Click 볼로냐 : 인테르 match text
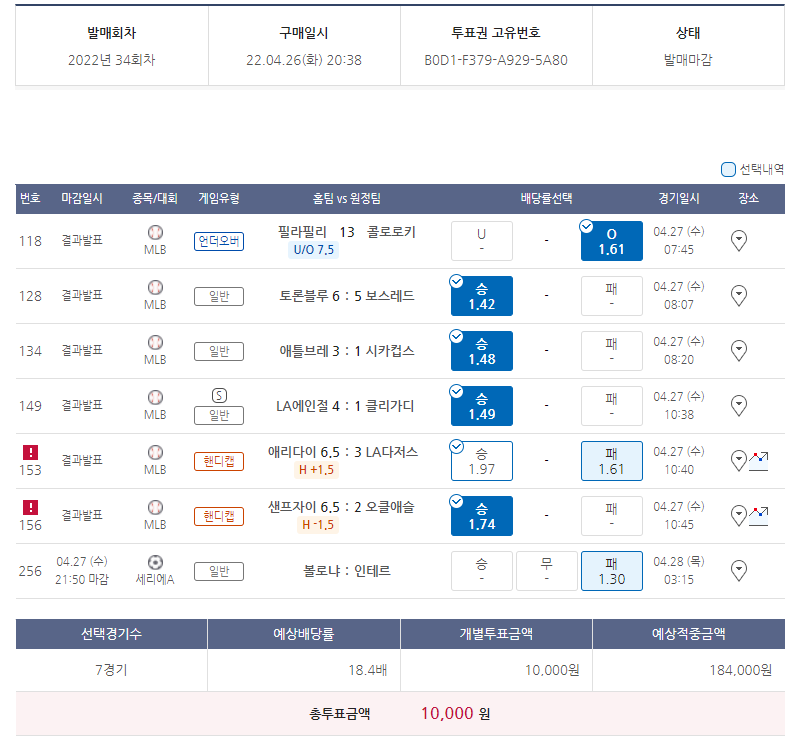The height and width of the screenshot is (749, 794). 347,571
